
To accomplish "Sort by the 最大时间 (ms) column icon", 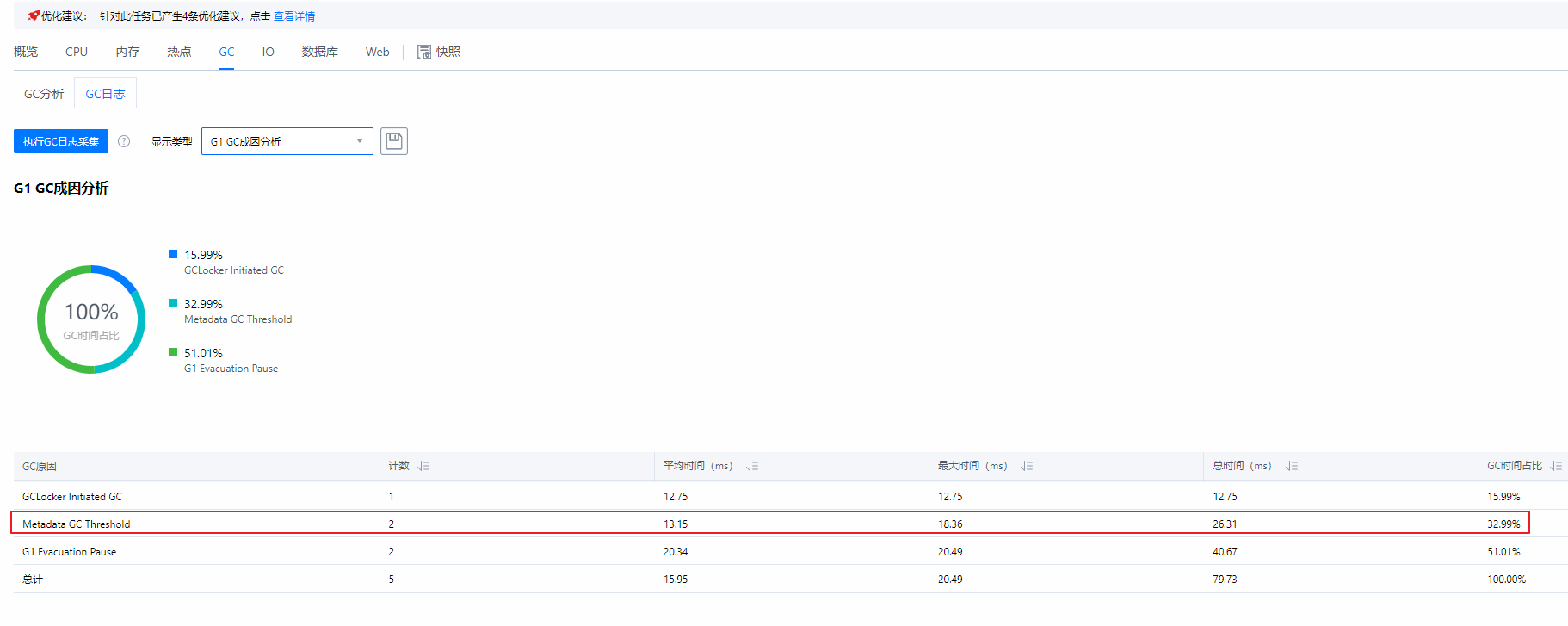I will point(1027,466).
